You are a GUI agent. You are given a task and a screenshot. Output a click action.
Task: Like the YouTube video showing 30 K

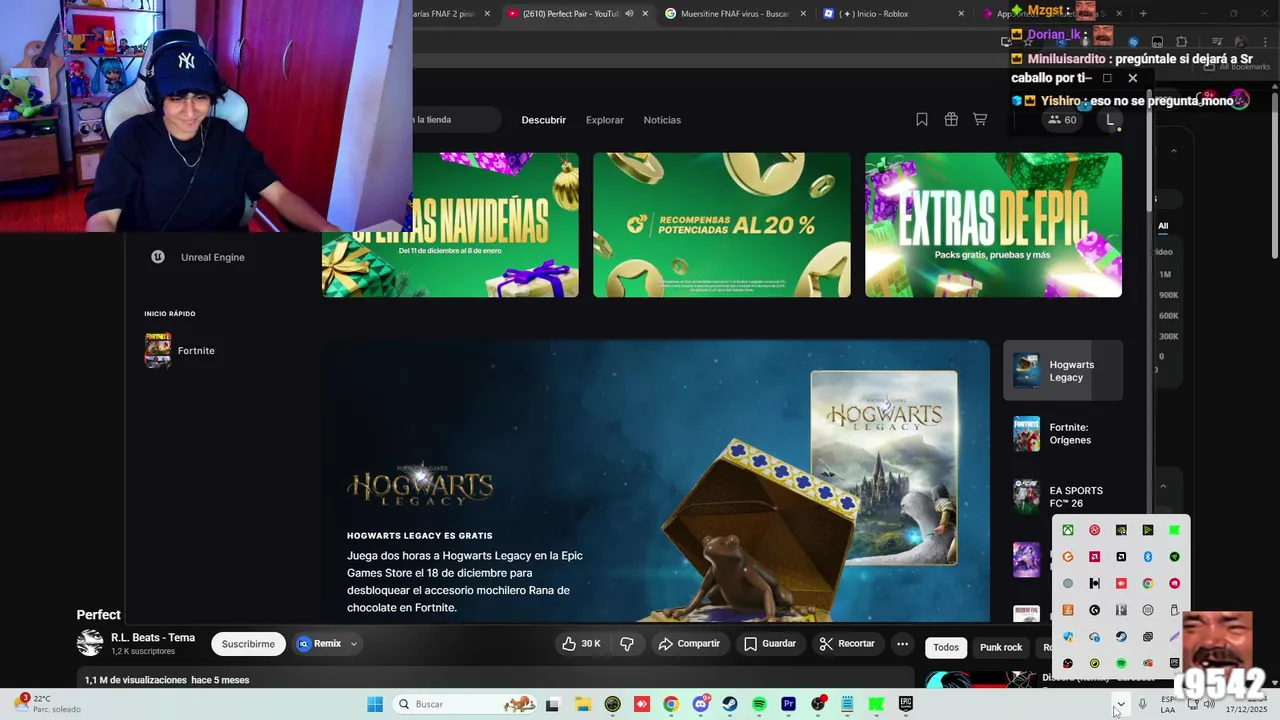(x=581, y=644)
